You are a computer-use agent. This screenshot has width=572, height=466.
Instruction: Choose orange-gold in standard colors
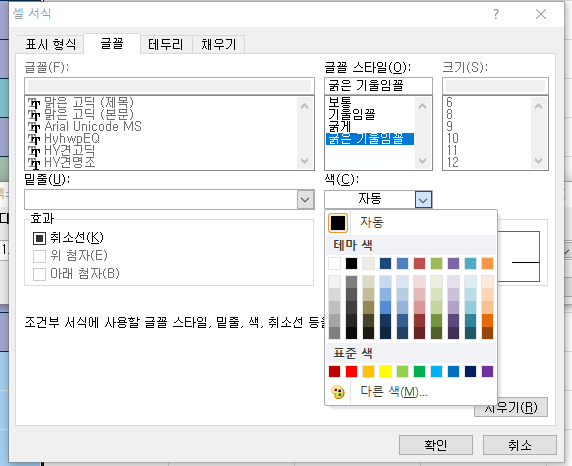point(368,371)
